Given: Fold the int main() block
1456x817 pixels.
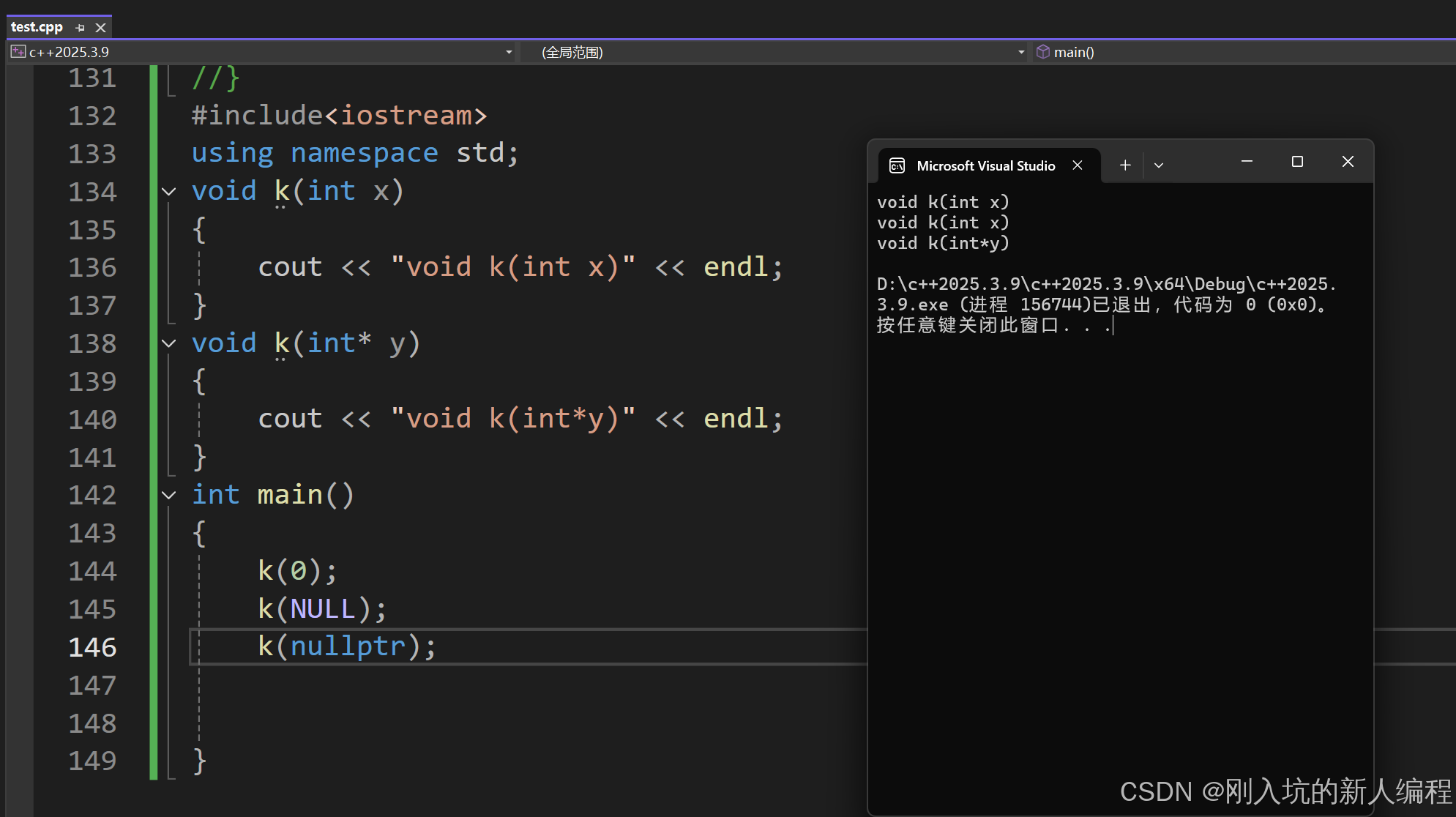Looking at the screenshot, I should point(169,496).
